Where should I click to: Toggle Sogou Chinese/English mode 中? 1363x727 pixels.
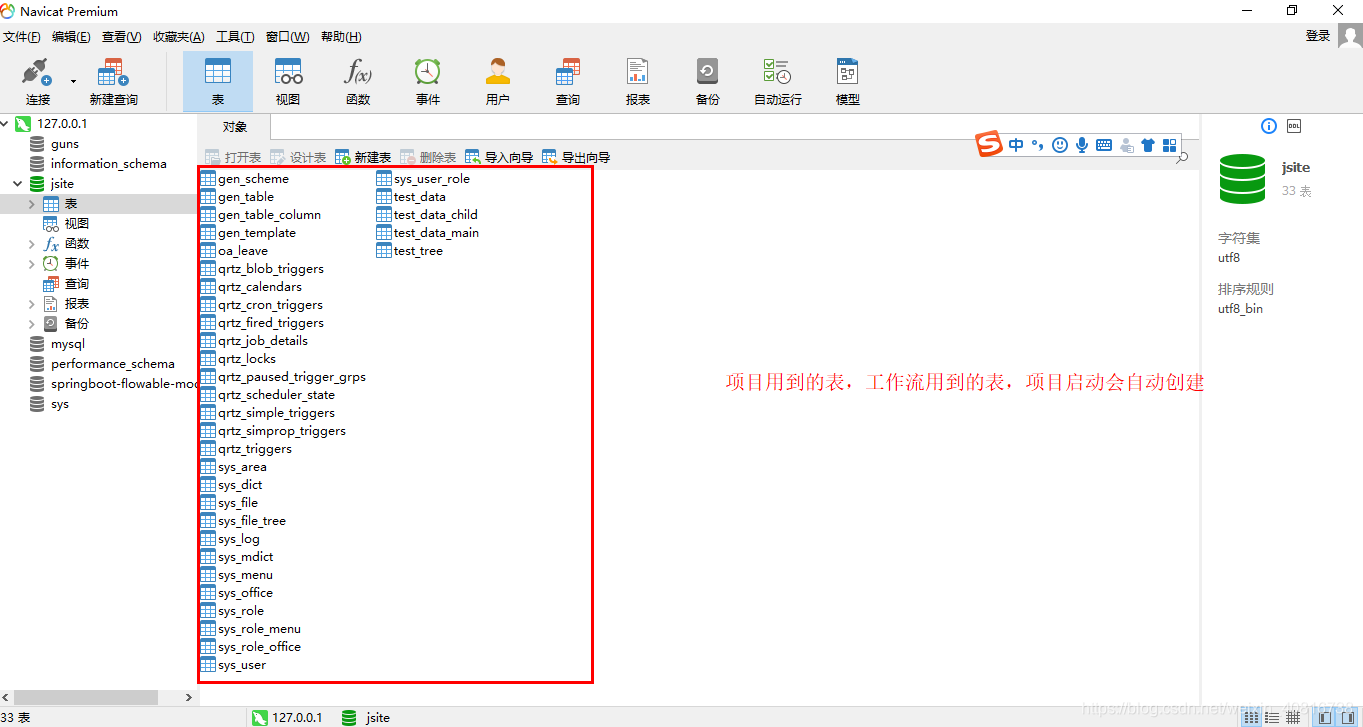pos(1016,145)
